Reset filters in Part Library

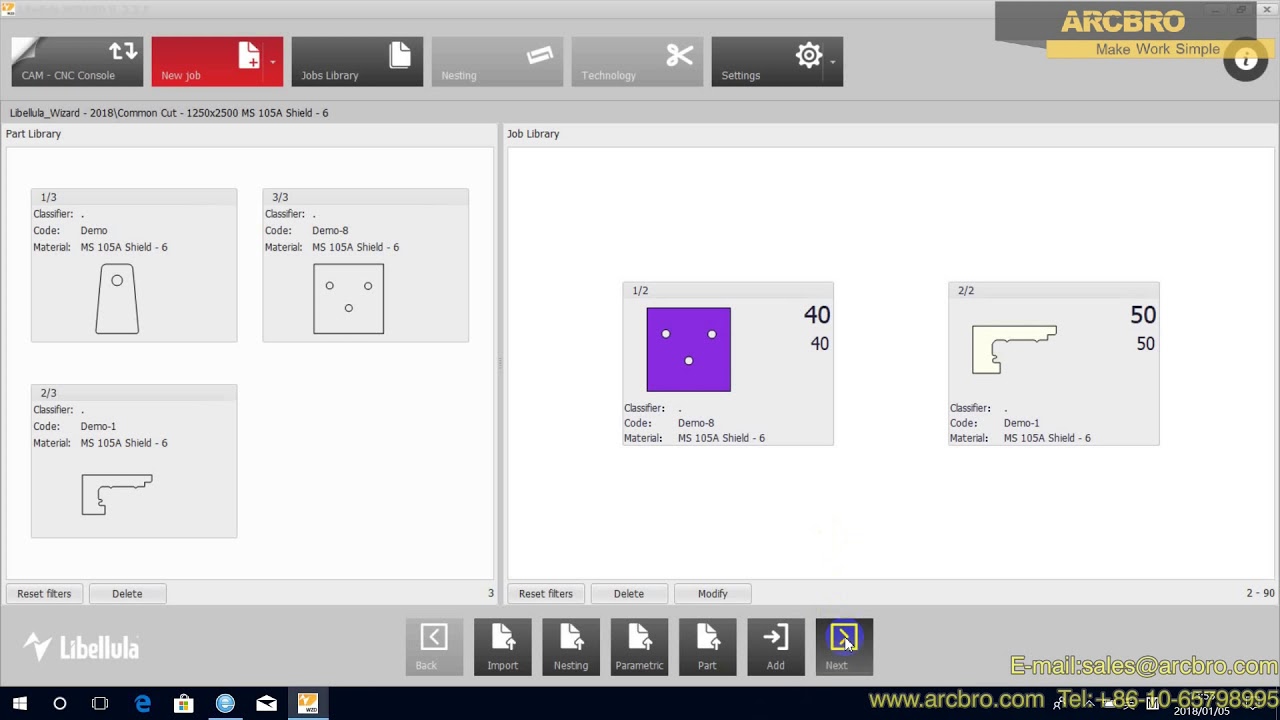(x=44, y=593)
